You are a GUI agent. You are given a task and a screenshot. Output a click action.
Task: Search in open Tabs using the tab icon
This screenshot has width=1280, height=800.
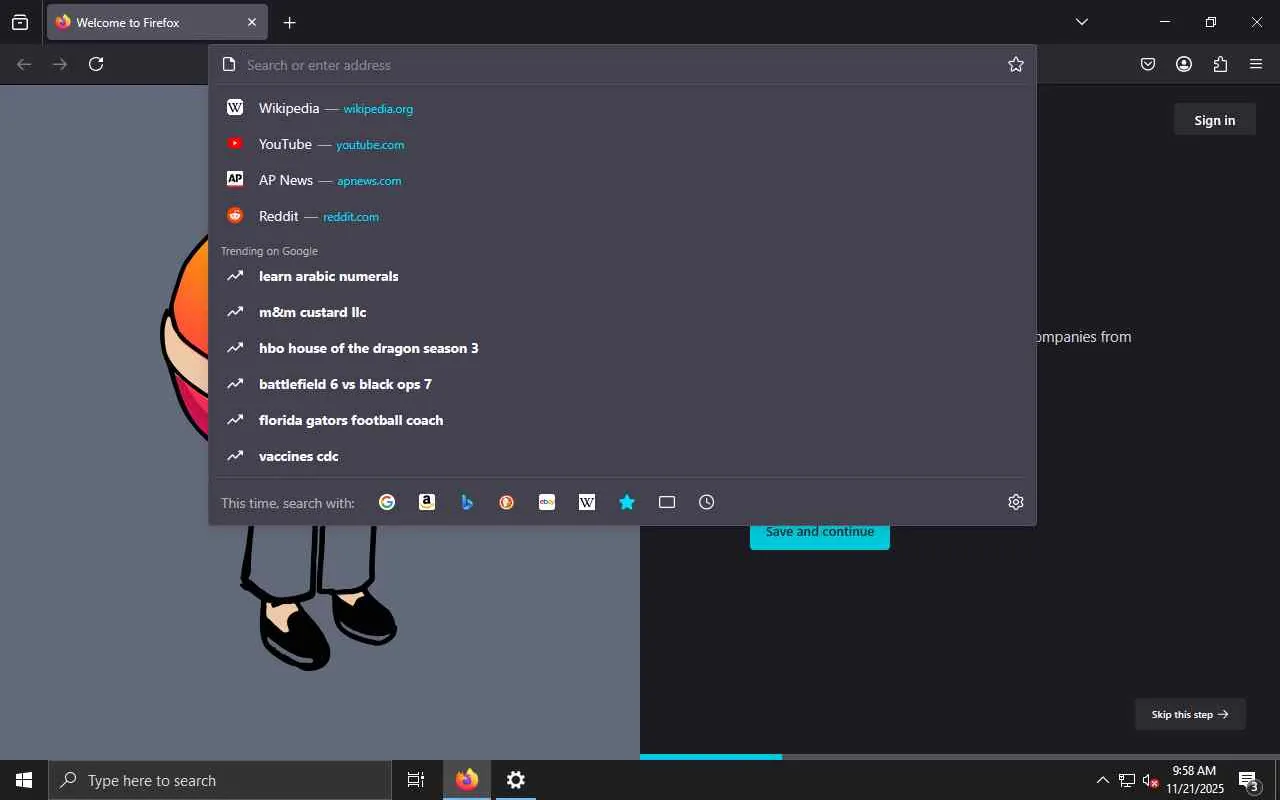coord(667,502)
